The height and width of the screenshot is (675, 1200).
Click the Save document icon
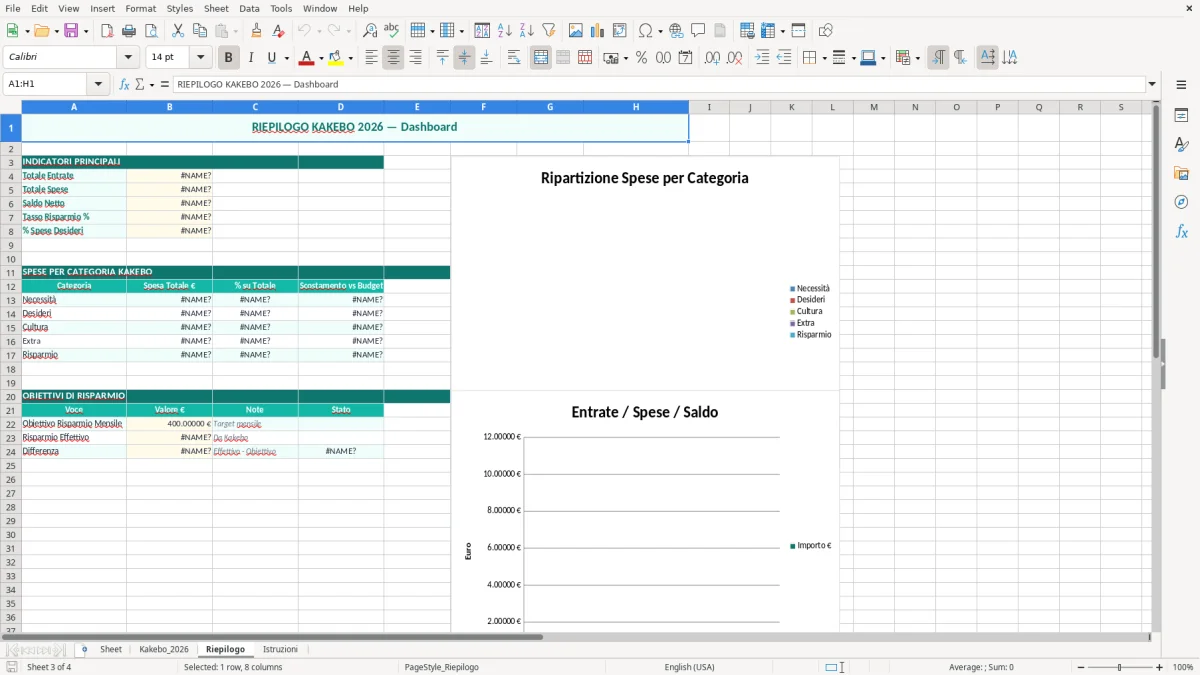pos(71,31)
